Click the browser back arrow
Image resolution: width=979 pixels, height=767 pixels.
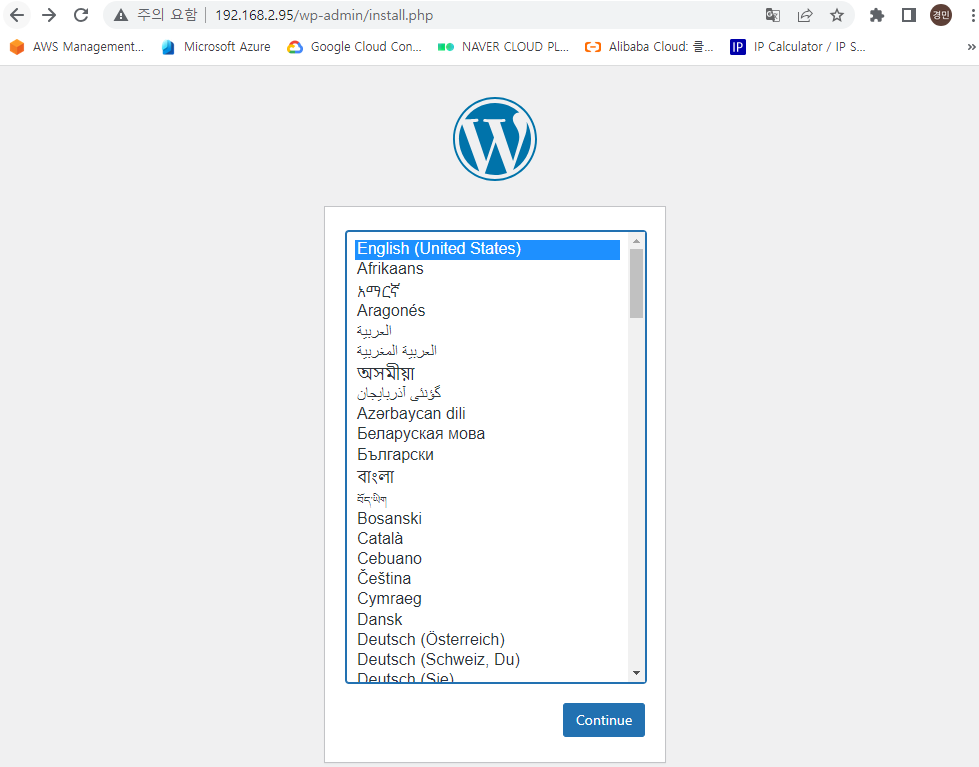pyautogui.click(x=17, y=15)
